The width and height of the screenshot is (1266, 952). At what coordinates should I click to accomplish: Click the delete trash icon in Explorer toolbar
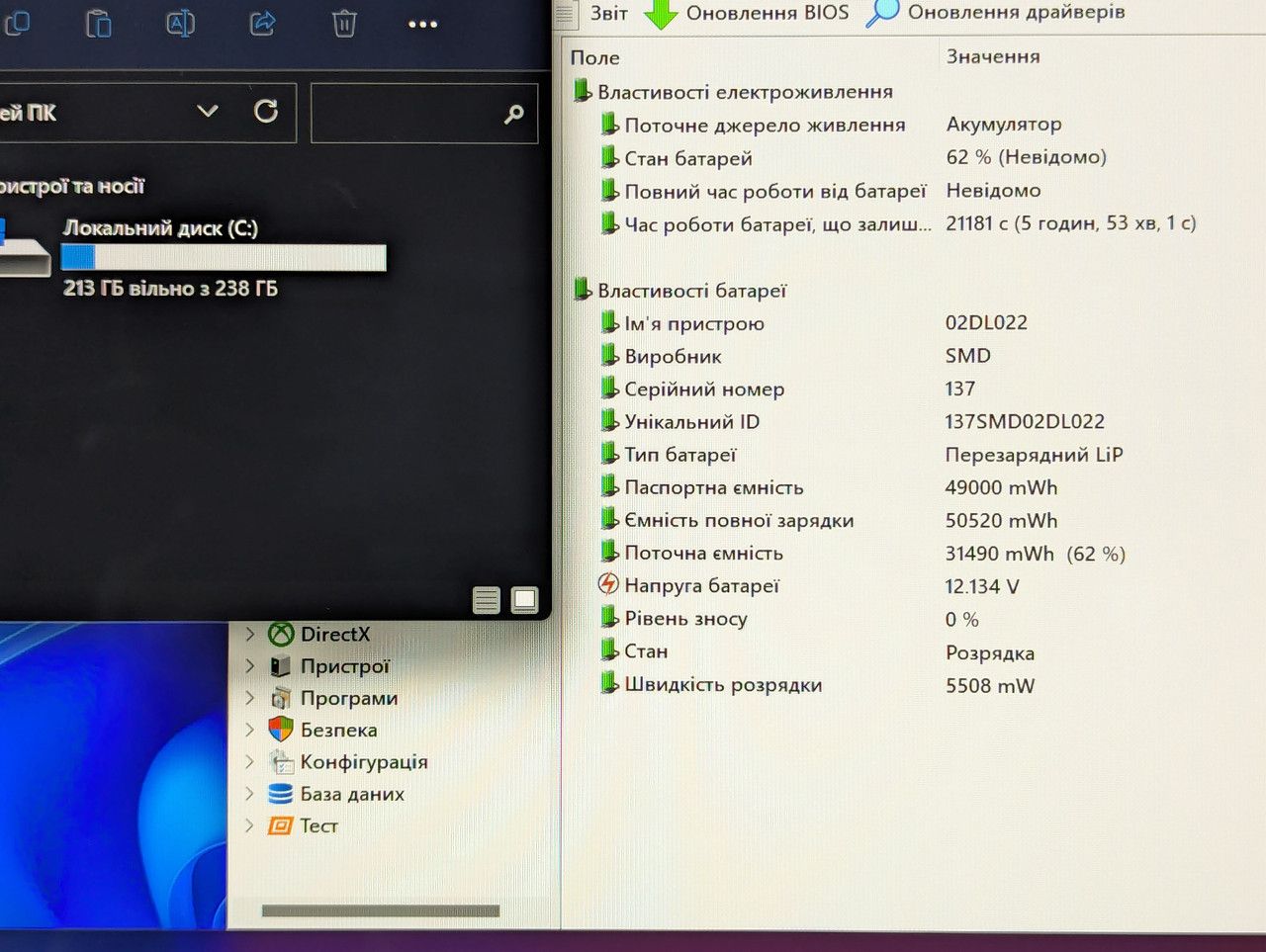tap(344, 23)
